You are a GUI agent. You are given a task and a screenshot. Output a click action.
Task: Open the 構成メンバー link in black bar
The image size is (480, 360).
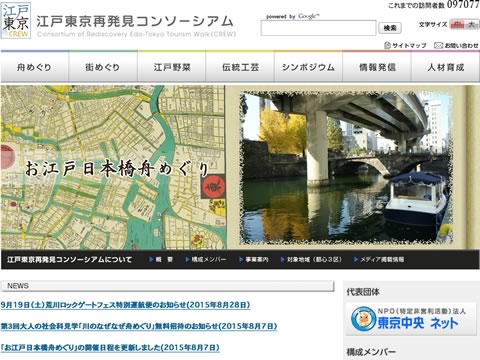(x=206, y=259)
